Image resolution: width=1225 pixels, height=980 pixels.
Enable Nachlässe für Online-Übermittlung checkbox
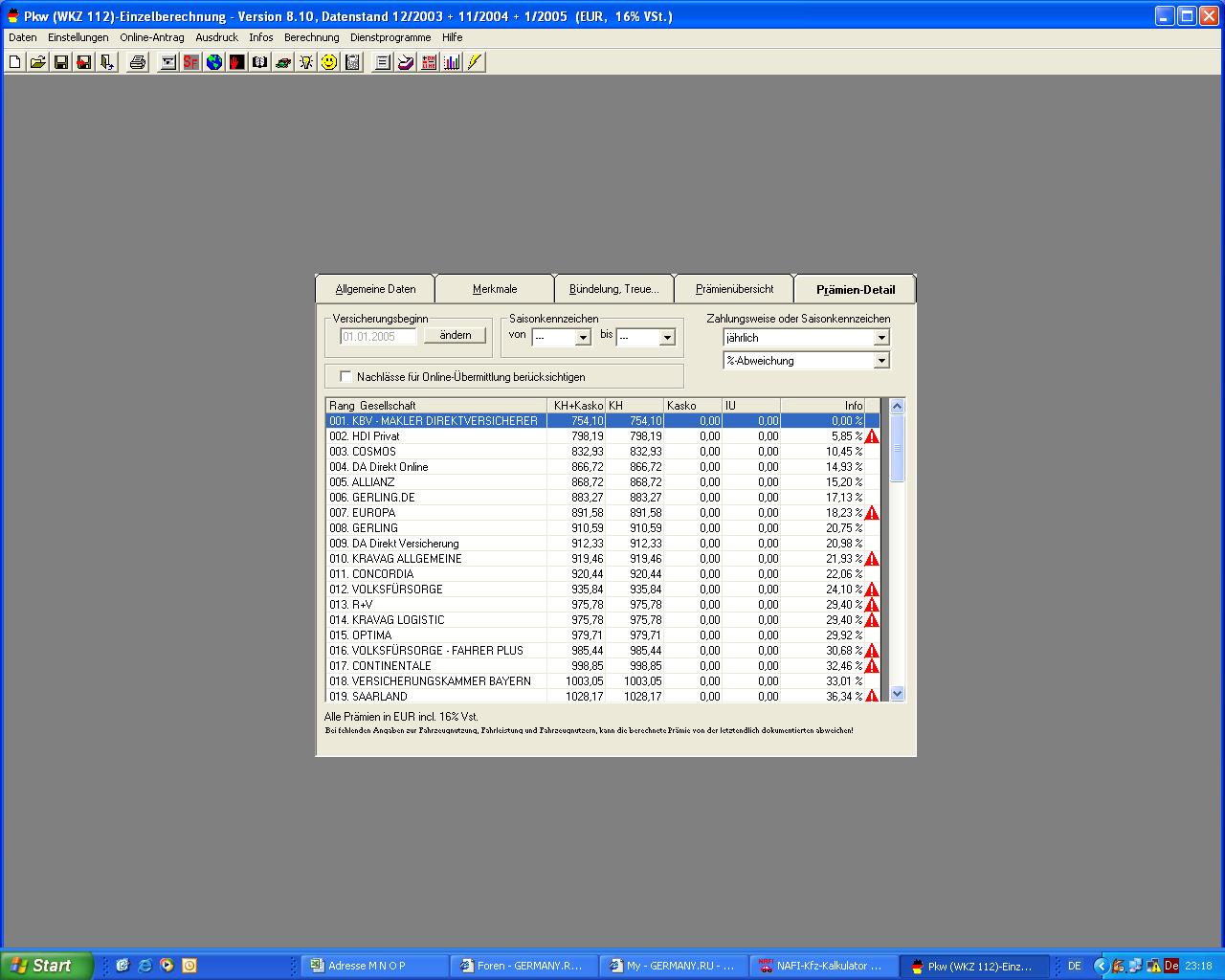point(346,377)
